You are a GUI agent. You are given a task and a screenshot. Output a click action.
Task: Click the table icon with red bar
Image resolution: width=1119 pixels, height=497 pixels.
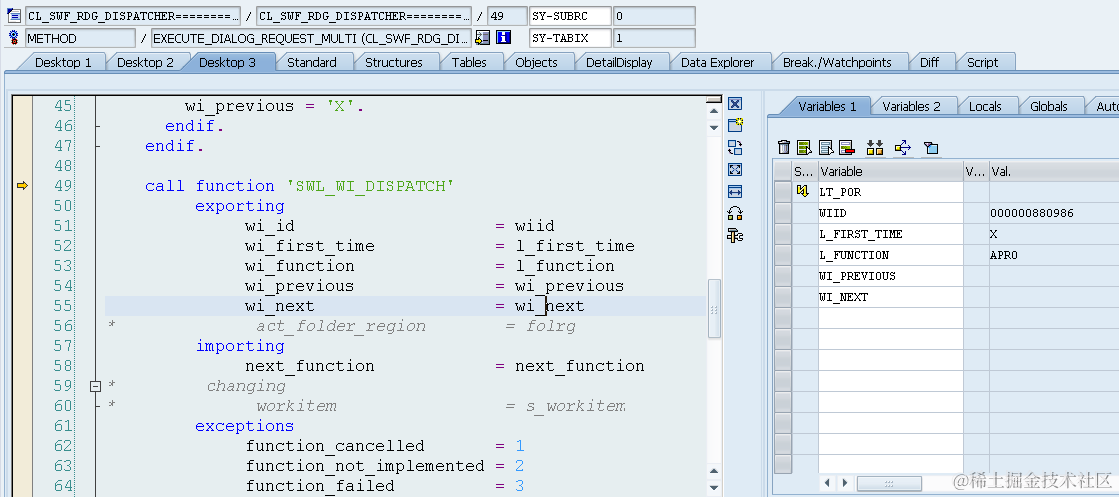[x=846, y=148]
